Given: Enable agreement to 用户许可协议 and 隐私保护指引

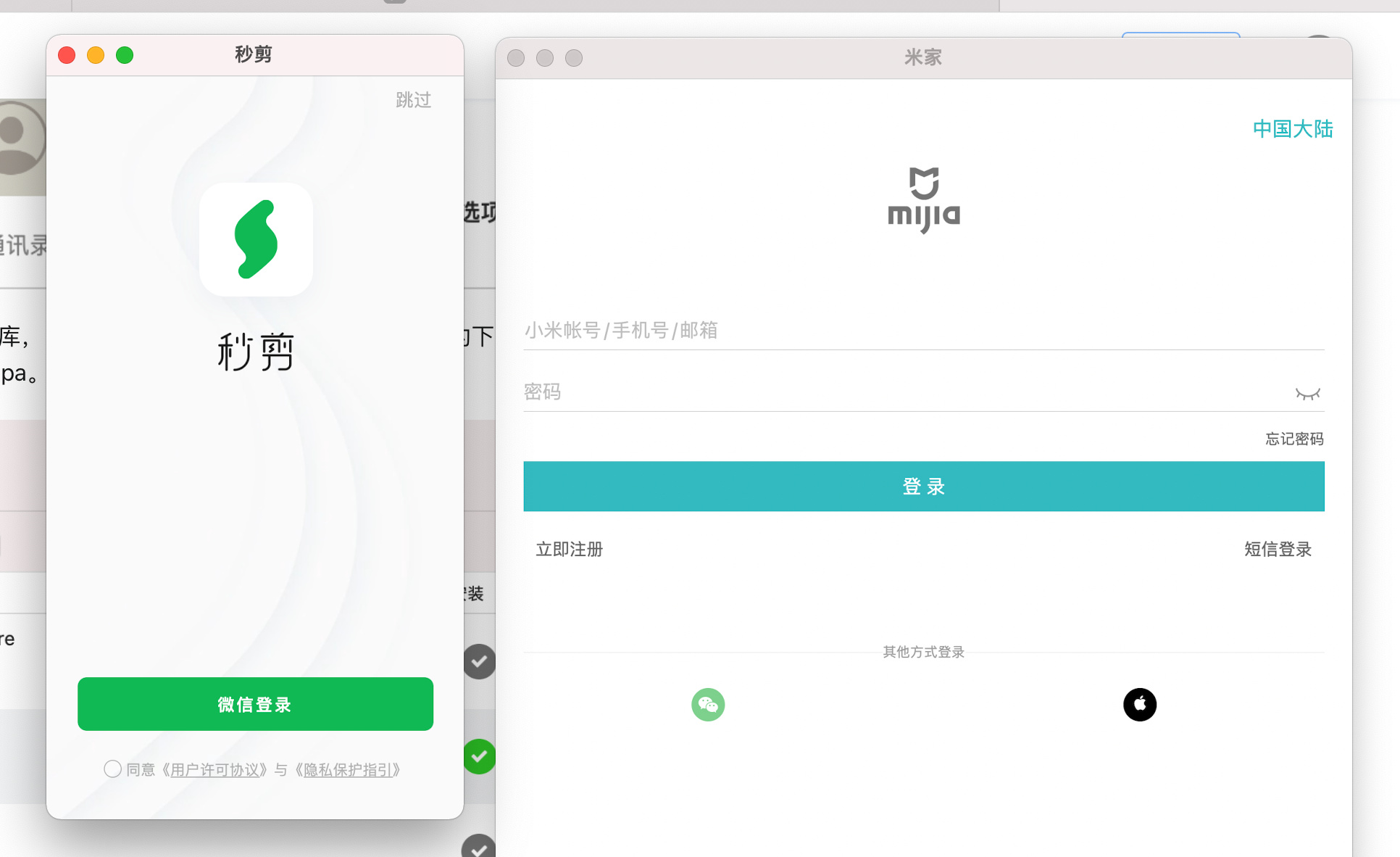Looking at the screenshot, I should pos(112,769).
